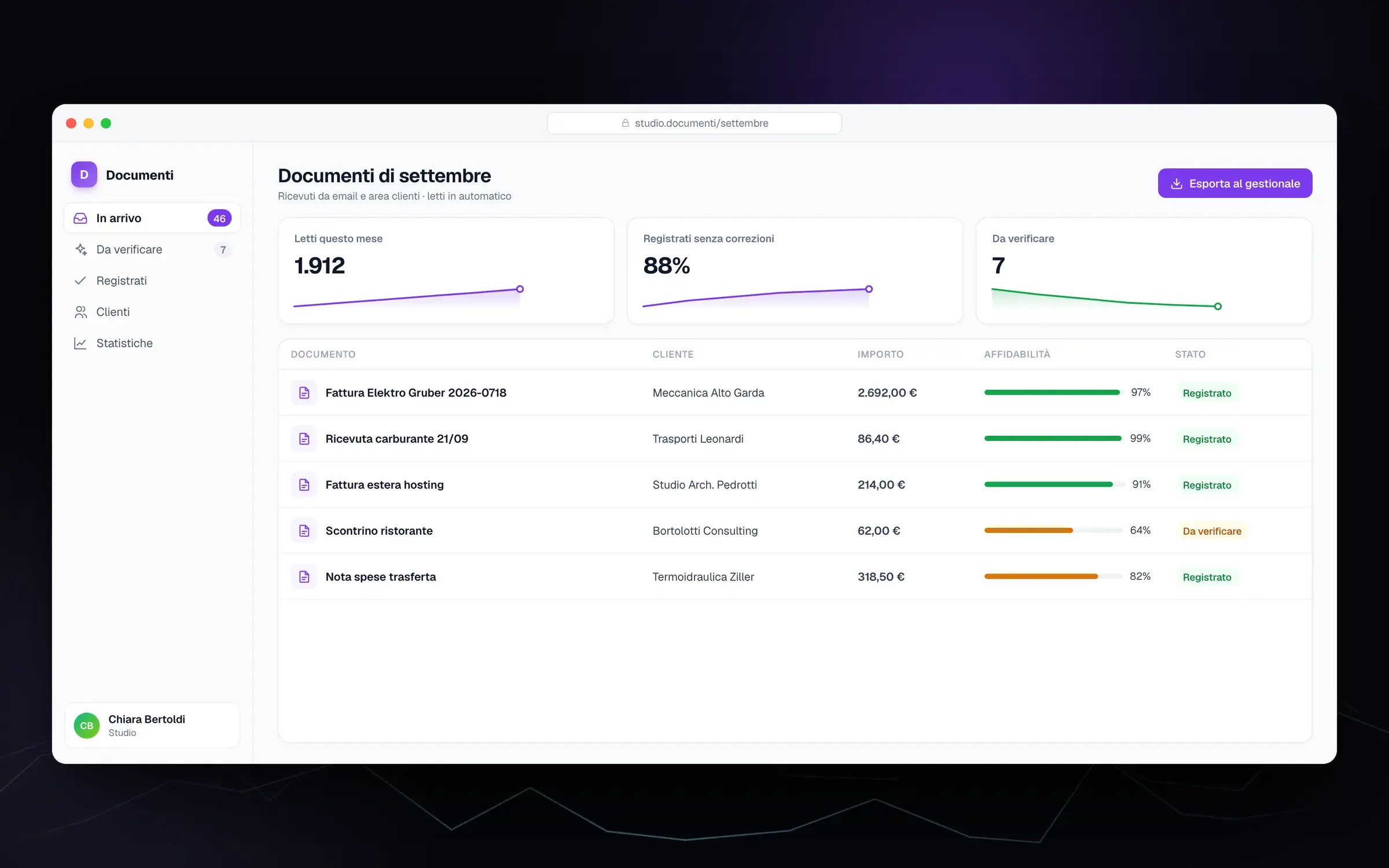This screenshot has height=868, width=1389.
Task: Click the 64% reliability bar
Action: tap(1053, 531)
